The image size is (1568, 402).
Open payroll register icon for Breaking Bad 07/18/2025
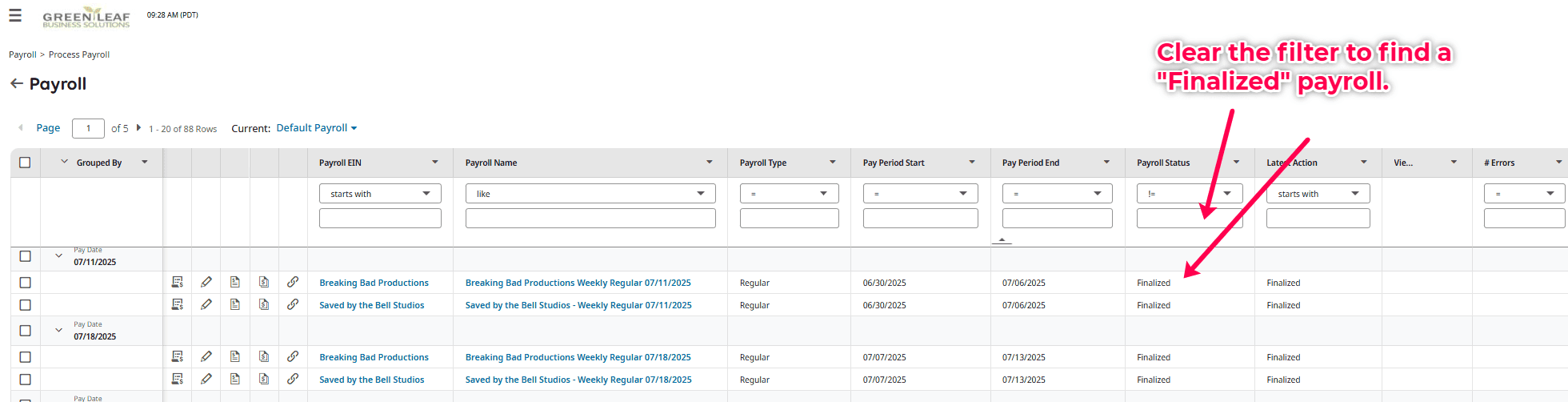[x=178, y=356]
